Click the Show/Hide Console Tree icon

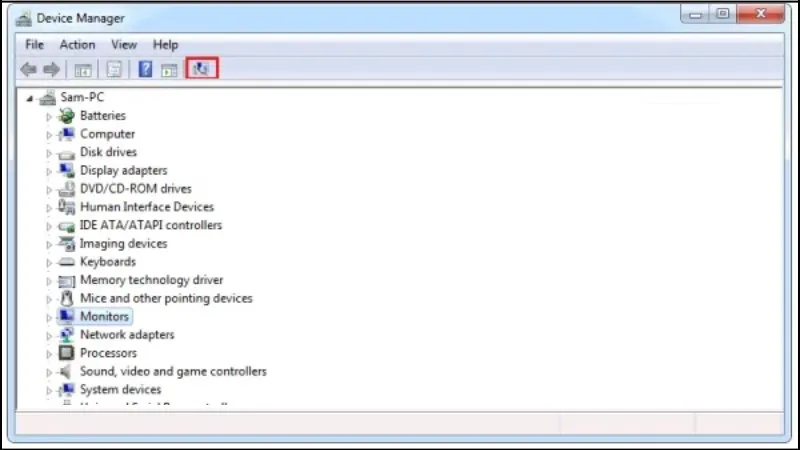[x=83, y=69]
